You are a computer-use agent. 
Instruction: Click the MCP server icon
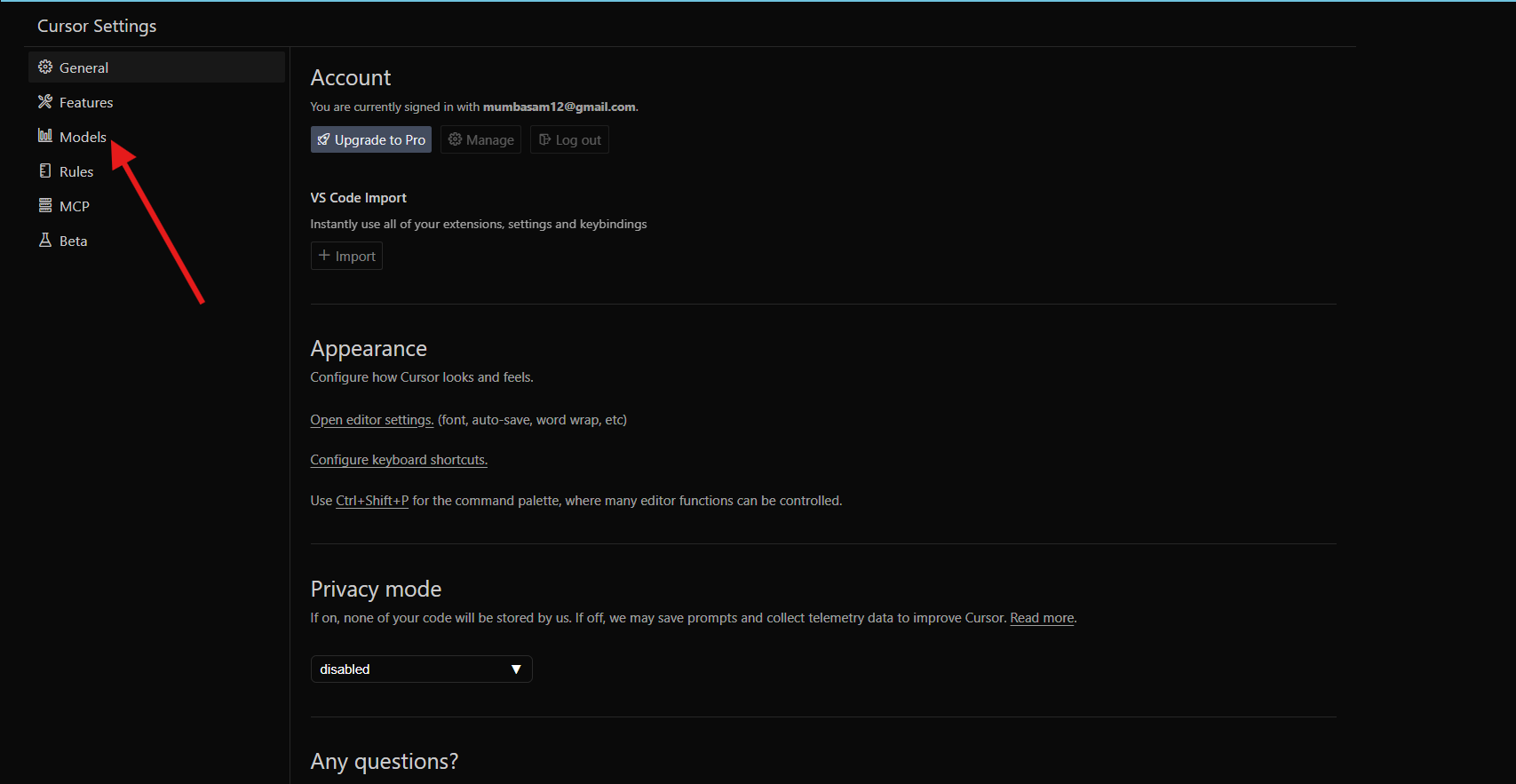45,205
